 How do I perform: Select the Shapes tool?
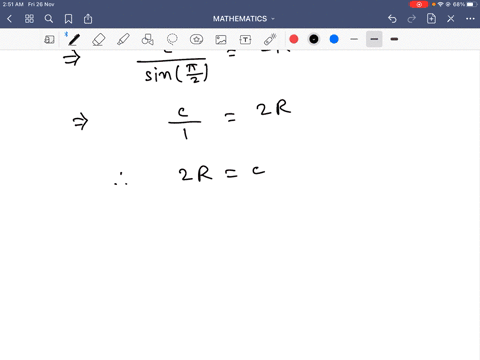point(147,40)
